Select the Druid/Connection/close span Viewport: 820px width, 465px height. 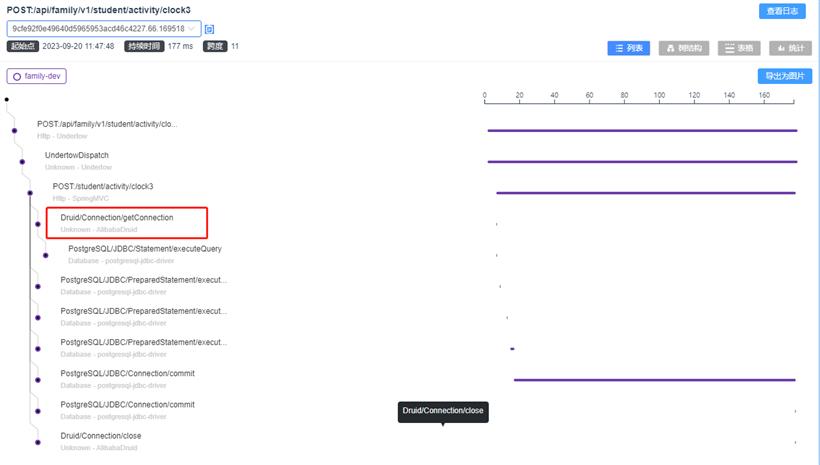coord(100,436)
